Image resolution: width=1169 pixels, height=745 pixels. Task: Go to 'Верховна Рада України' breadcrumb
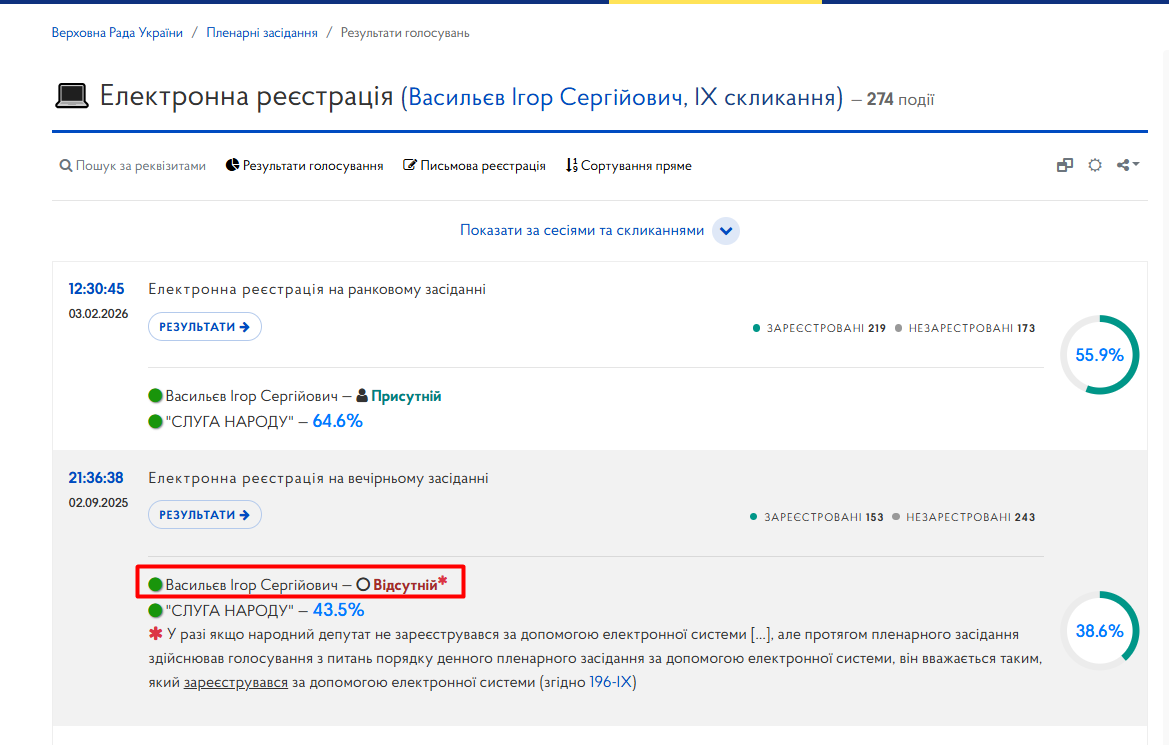click(117, 33)
